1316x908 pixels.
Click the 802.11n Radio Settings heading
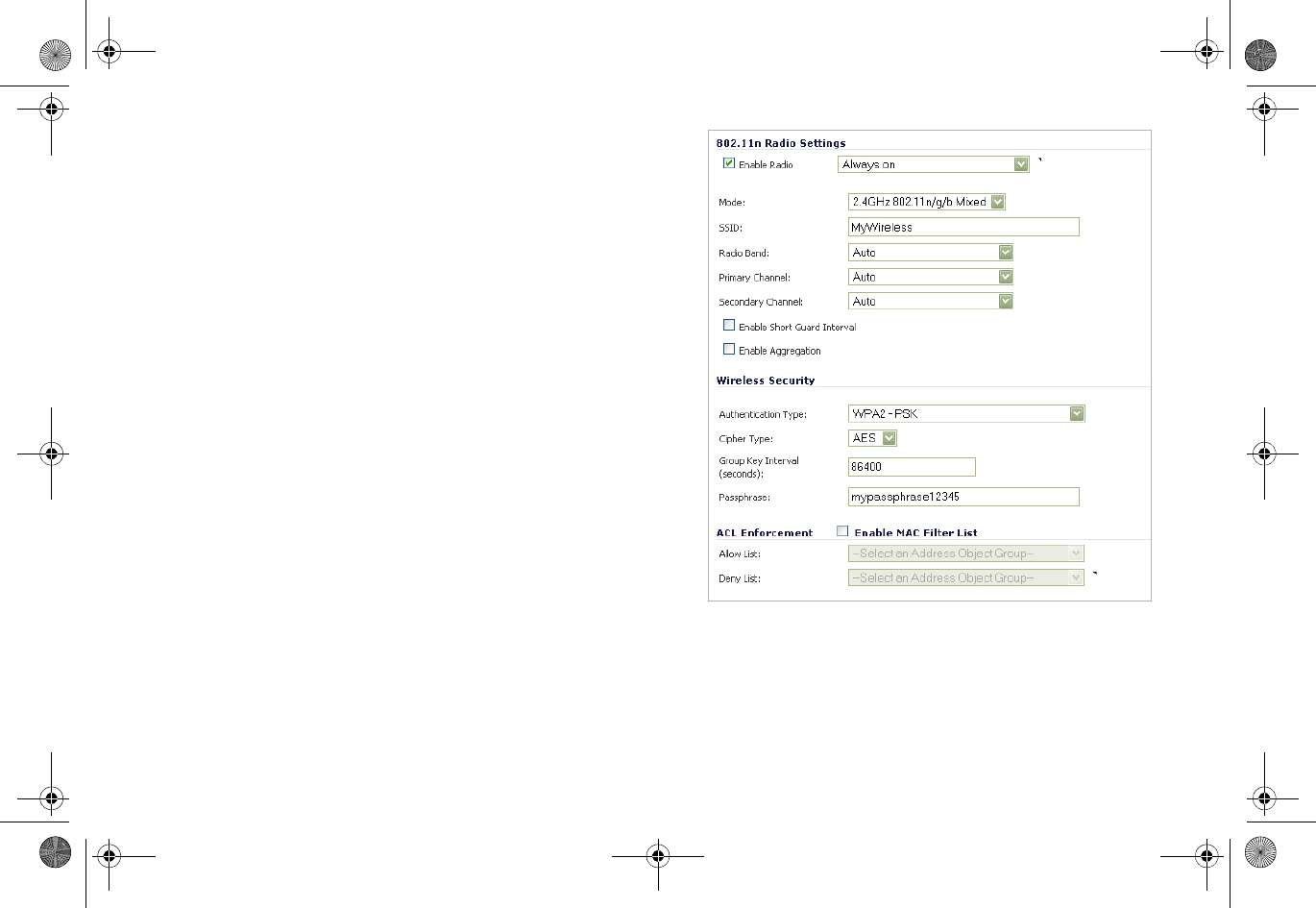pyautogui.click(x=781, y=143)
